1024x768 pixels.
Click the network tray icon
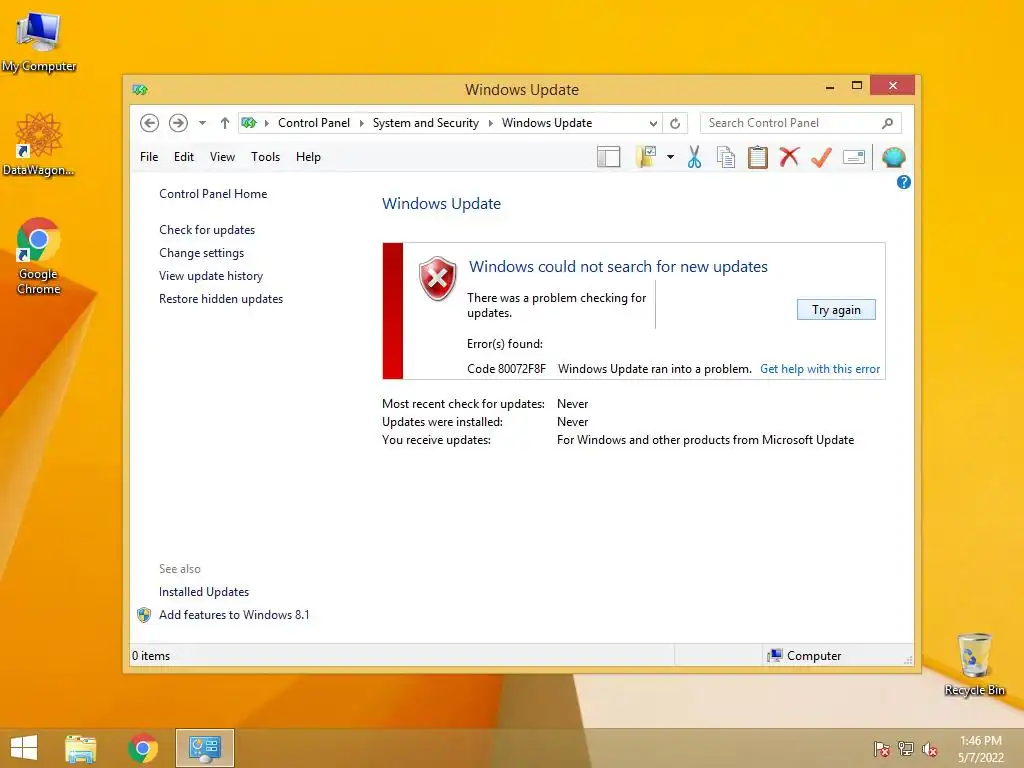click(906, 749)
